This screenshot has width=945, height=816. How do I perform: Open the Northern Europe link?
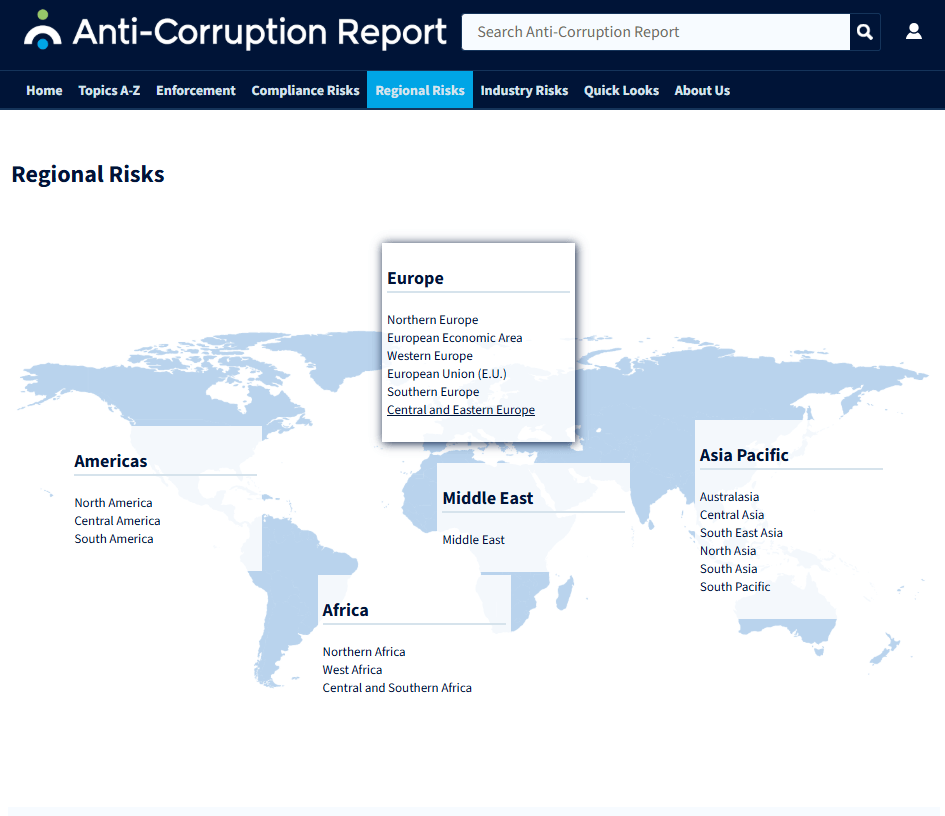point(433,320)
